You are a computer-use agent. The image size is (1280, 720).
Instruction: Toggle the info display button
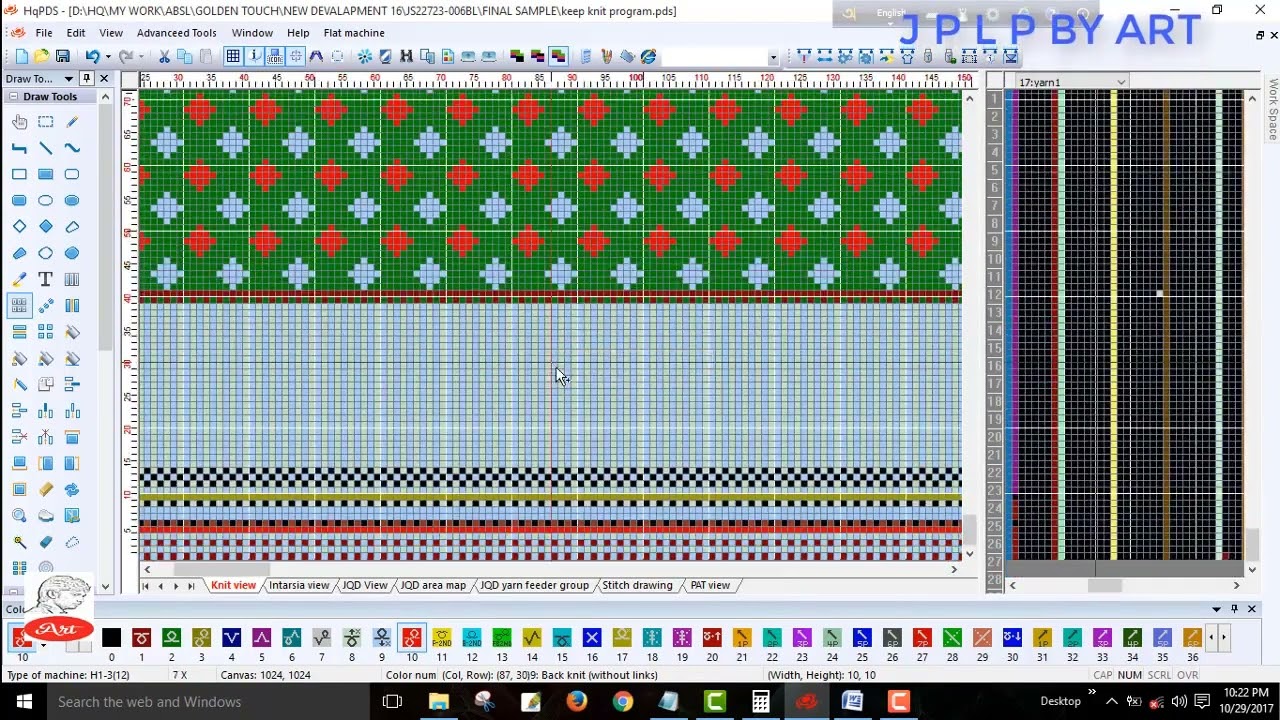pyautogui.click(x=254, y=57)
